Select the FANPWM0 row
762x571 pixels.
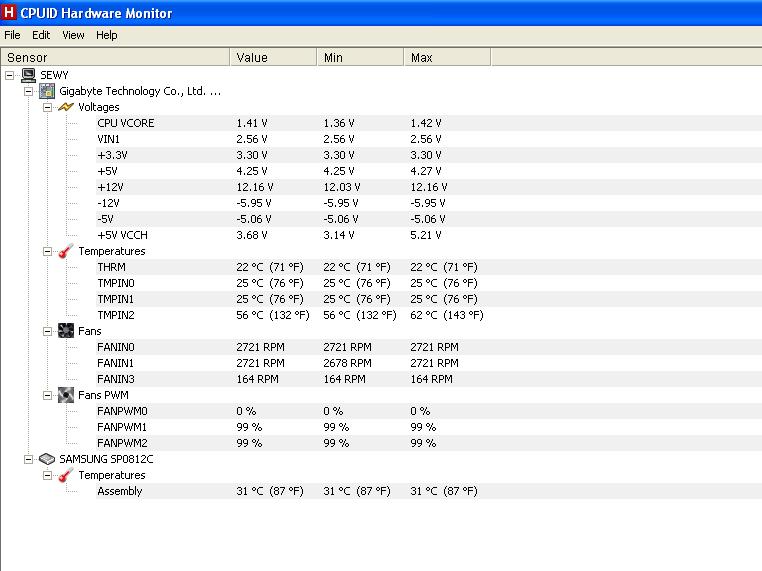429,411
